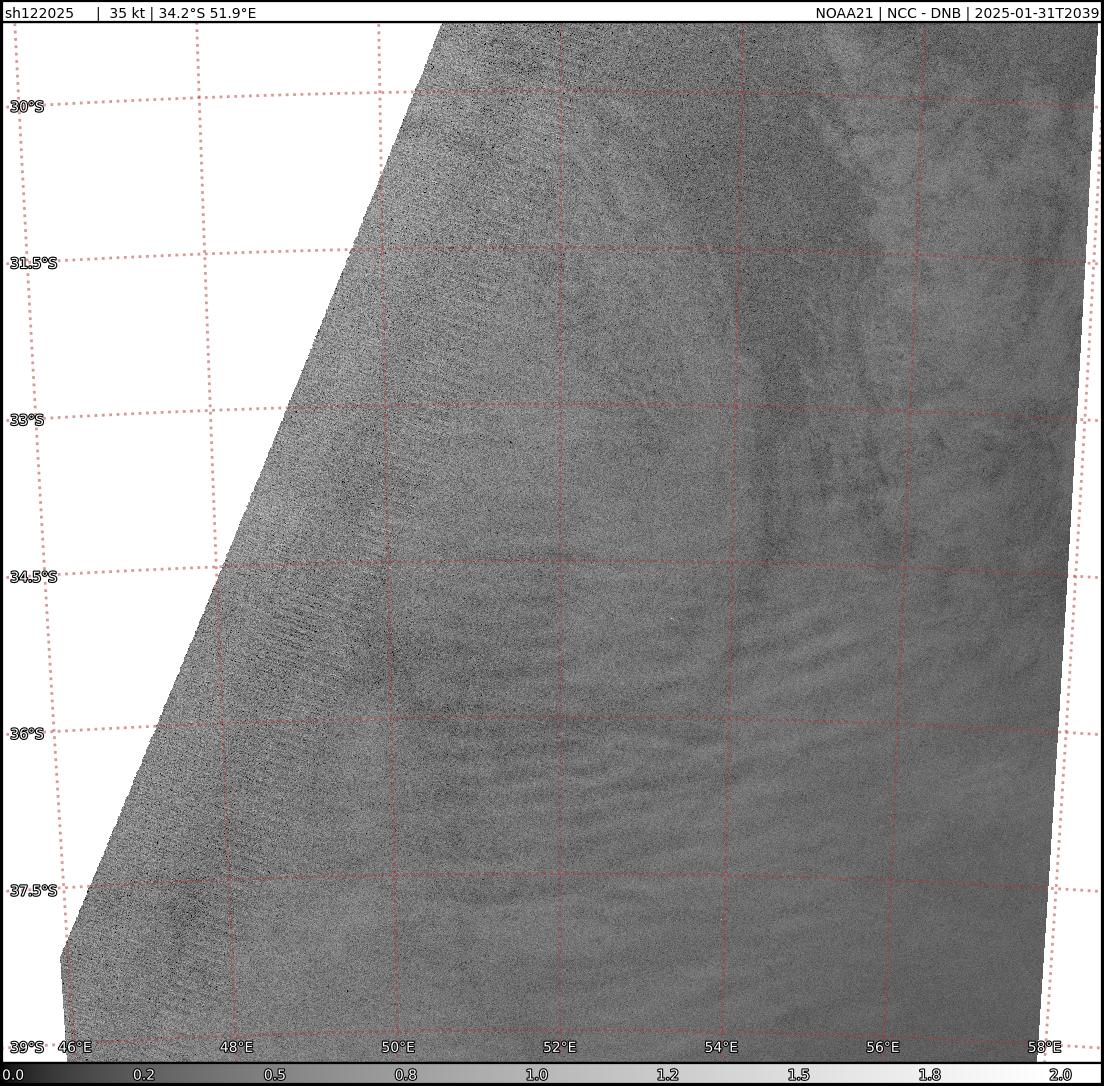1104x1086 pixels.
Task: Click the 36°S latitude label
Action: tap(27, 734)
